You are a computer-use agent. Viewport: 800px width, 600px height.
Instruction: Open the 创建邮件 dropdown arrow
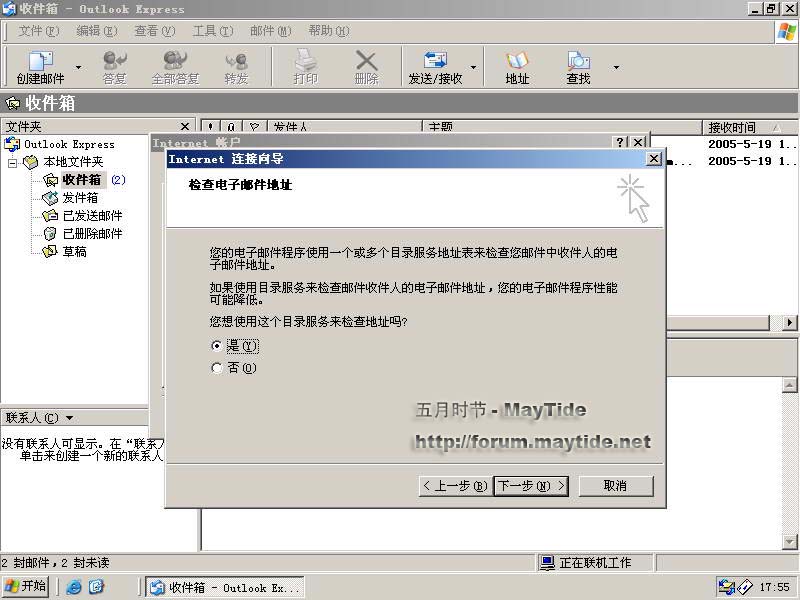[x=79, y=67]
